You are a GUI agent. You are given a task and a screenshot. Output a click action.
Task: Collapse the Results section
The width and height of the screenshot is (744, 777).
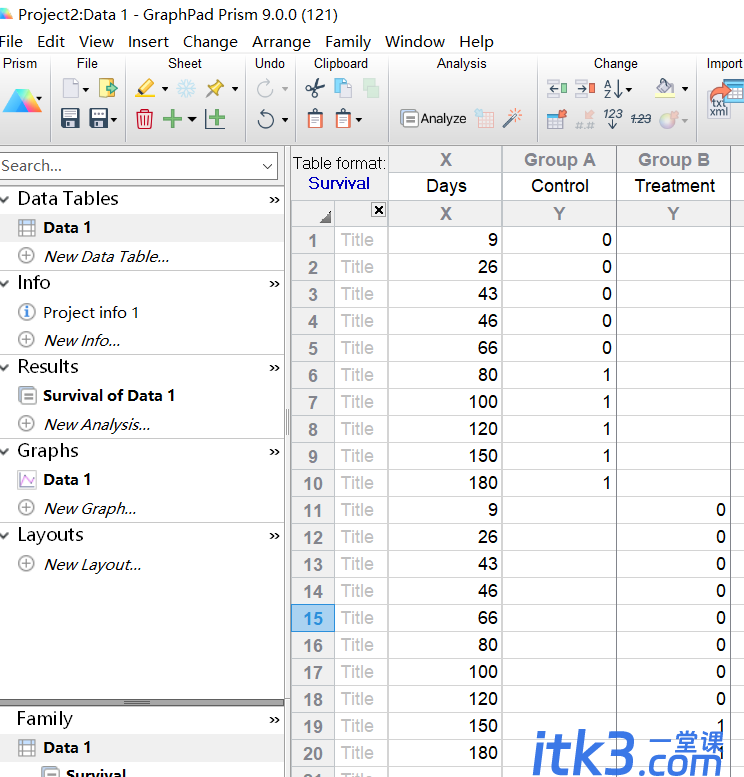5,368
